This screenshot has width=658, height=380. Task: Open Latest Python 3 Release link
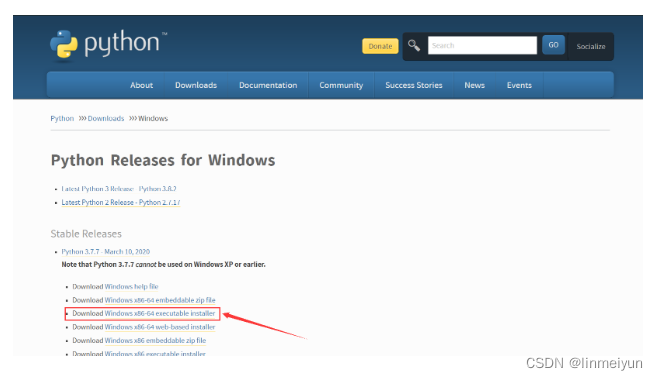(x=119, y=189)
